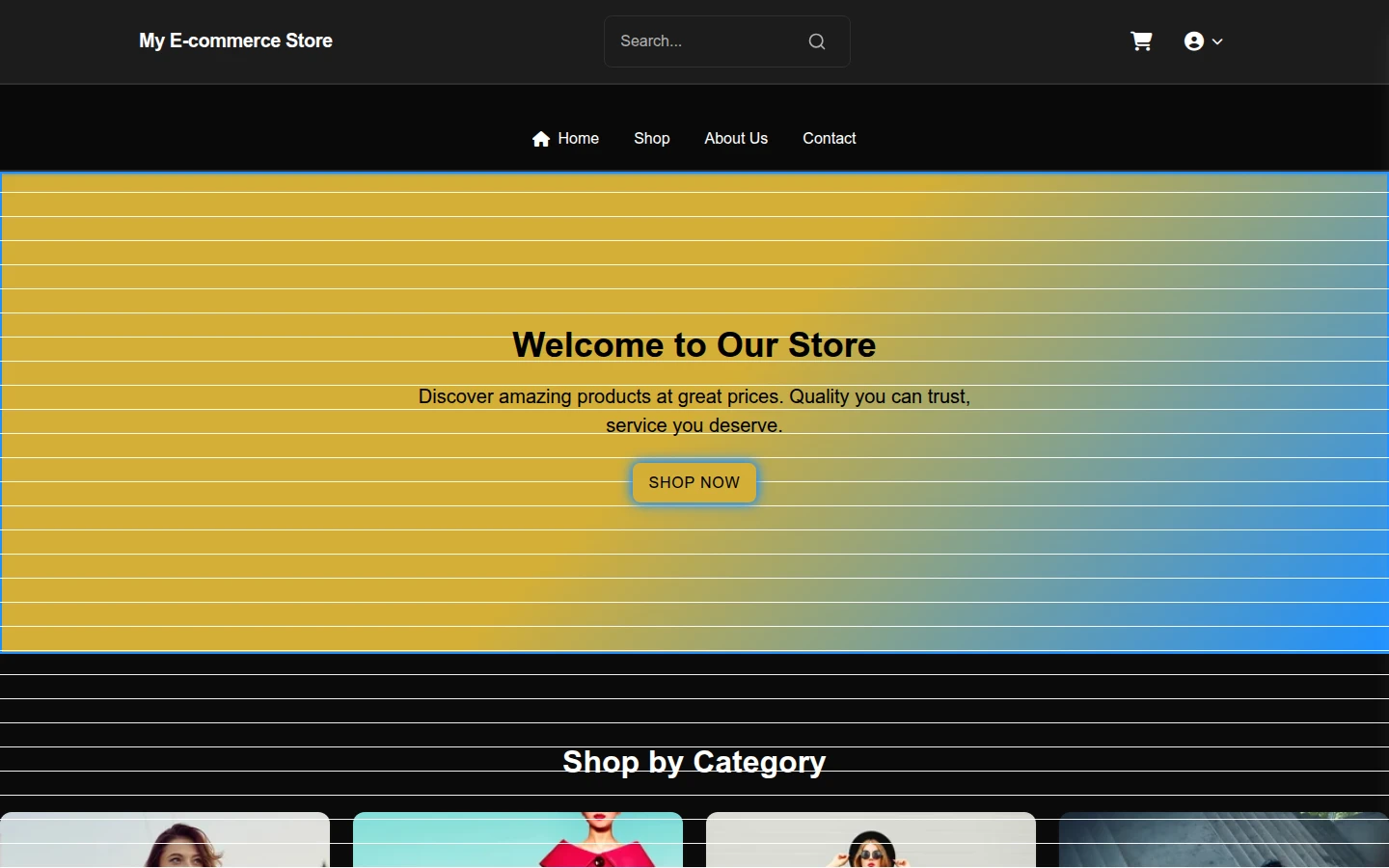The image size is (1389, 868).
Task: Open the red dress category thumbnail
Action: tap(518, 840)
